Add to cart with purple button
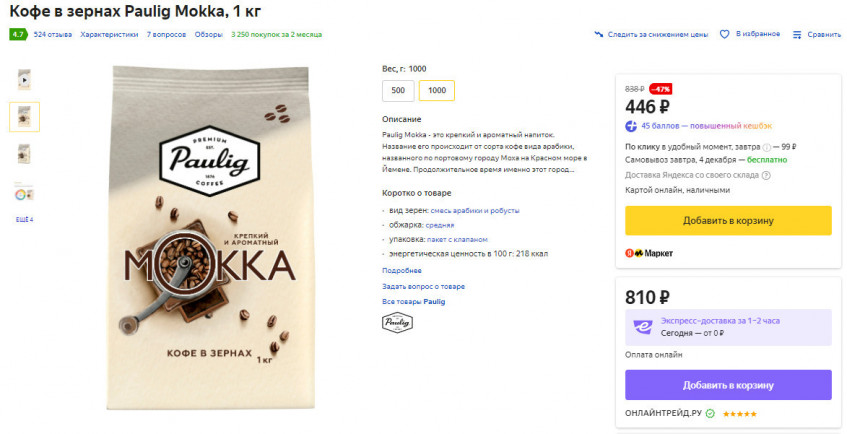The height and width of the screenshot is (434, 847). (x=728, y=385)
